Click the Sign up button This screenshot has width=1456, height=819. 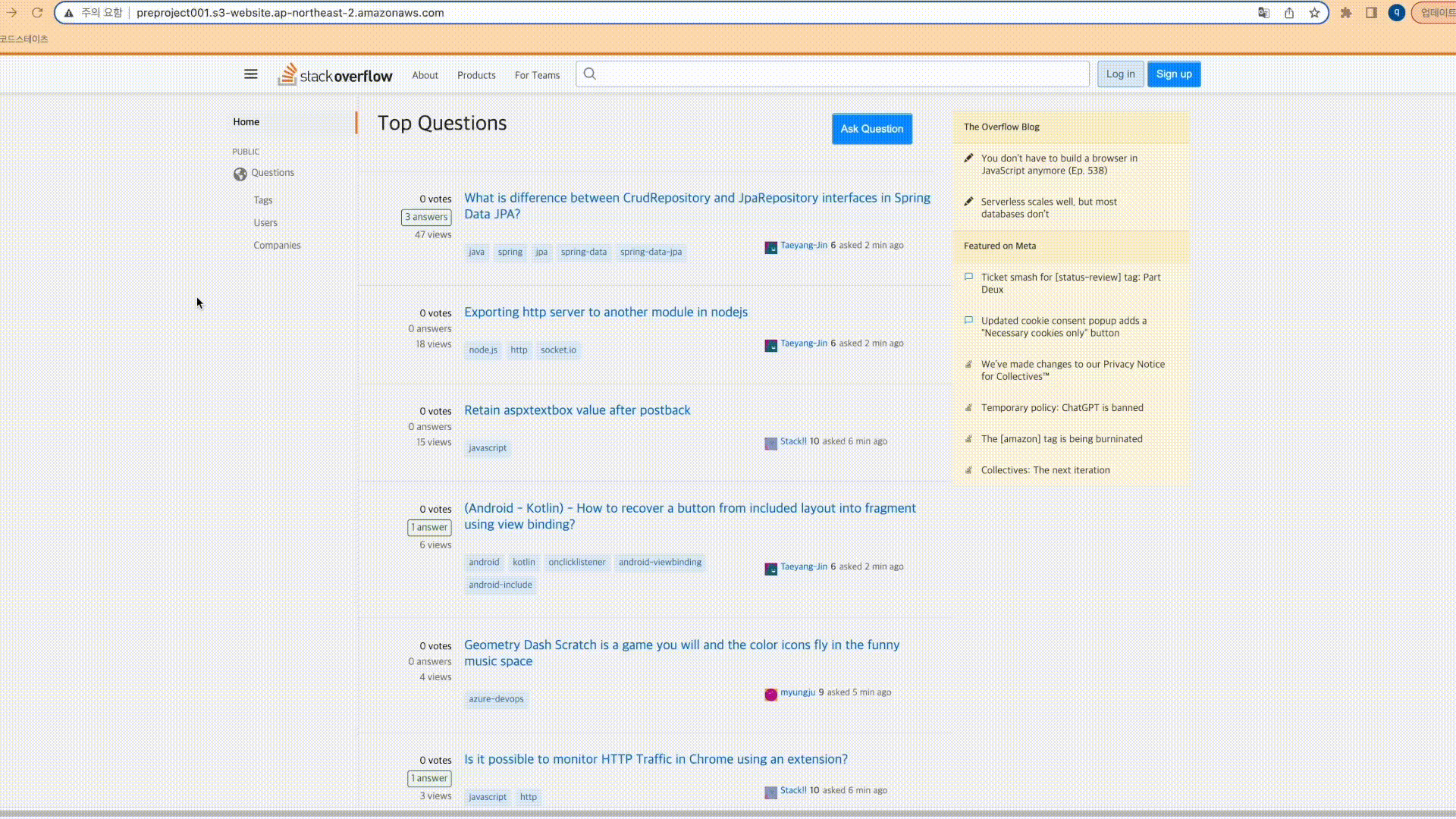[1174, 74]
